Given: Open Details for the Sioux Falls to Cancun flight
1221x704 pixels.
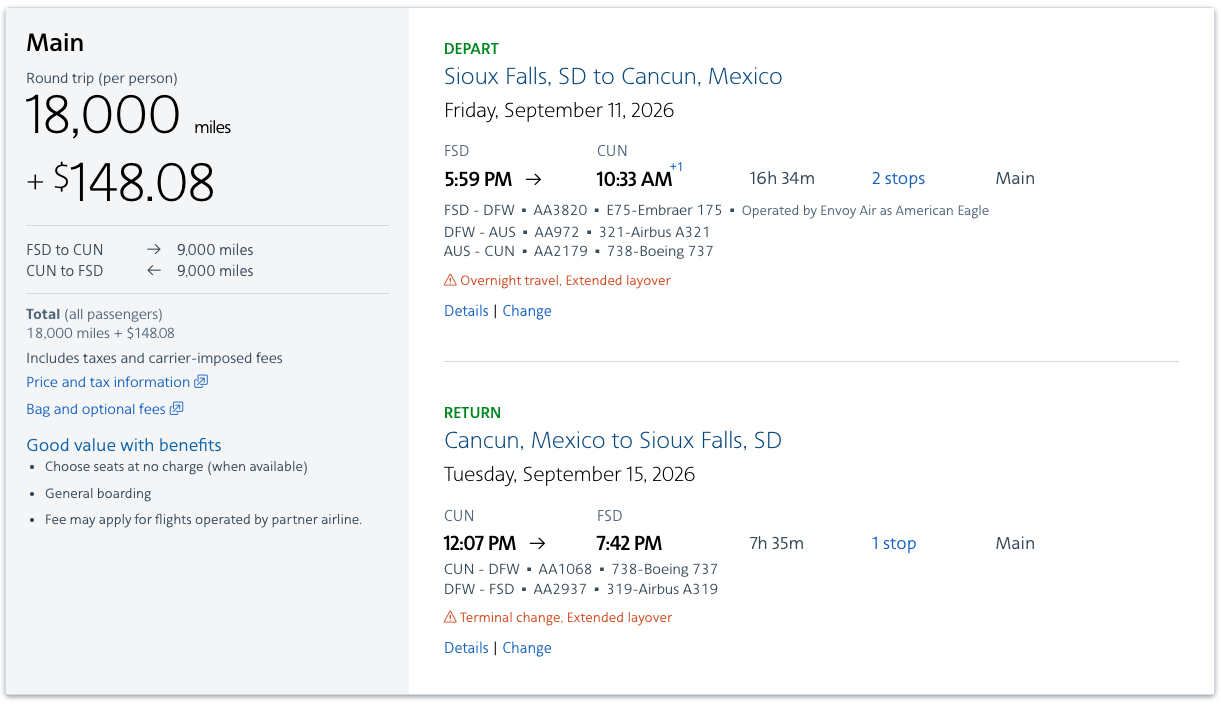Looking at the screenshot, I should [466, 311].
